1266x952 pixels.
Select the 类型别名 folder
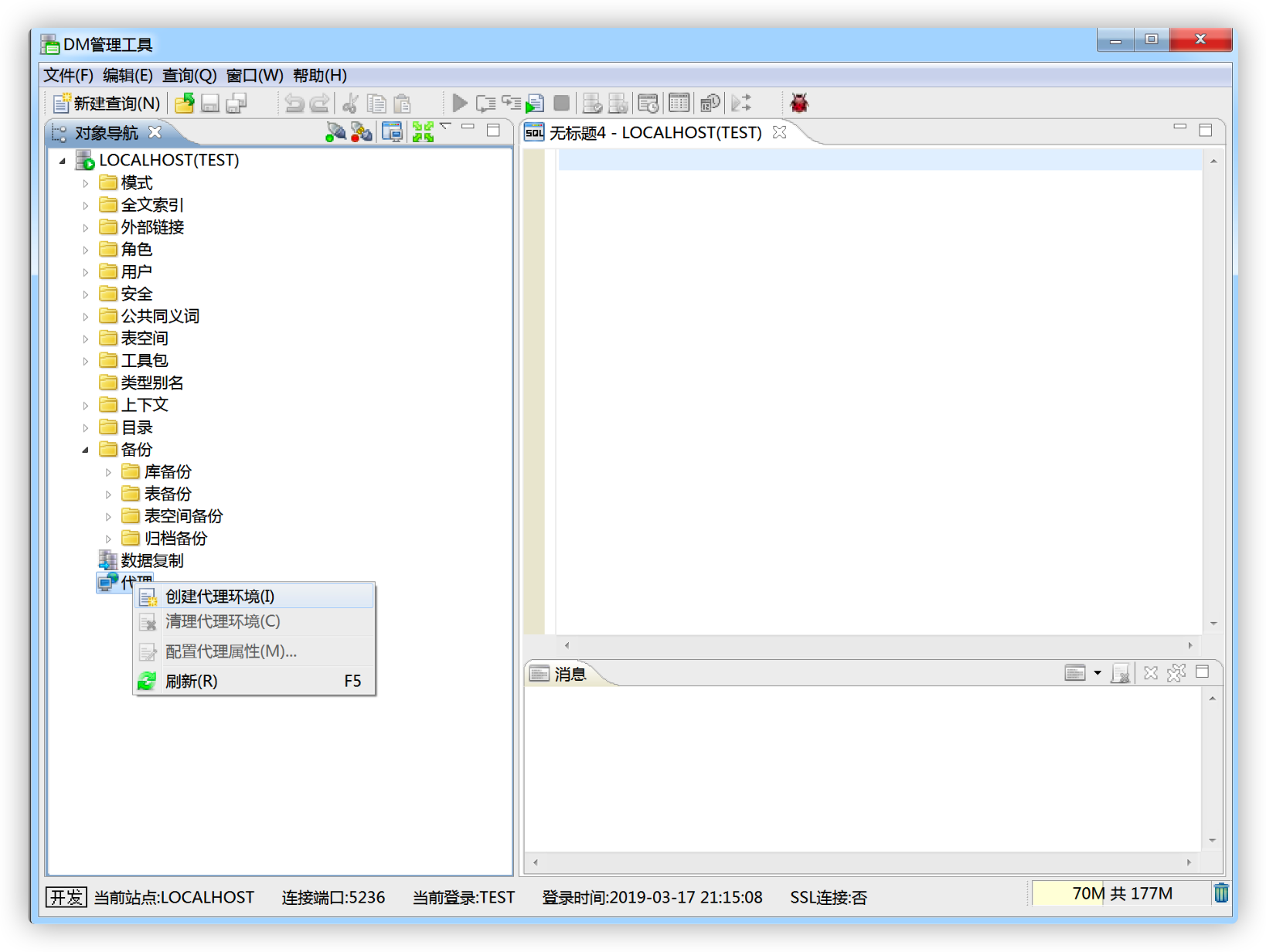click(141, 382)
